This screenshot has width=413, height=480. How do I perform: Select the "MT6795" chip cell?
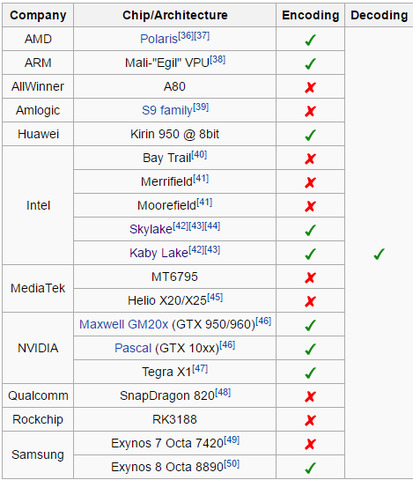tap(175, 277)
